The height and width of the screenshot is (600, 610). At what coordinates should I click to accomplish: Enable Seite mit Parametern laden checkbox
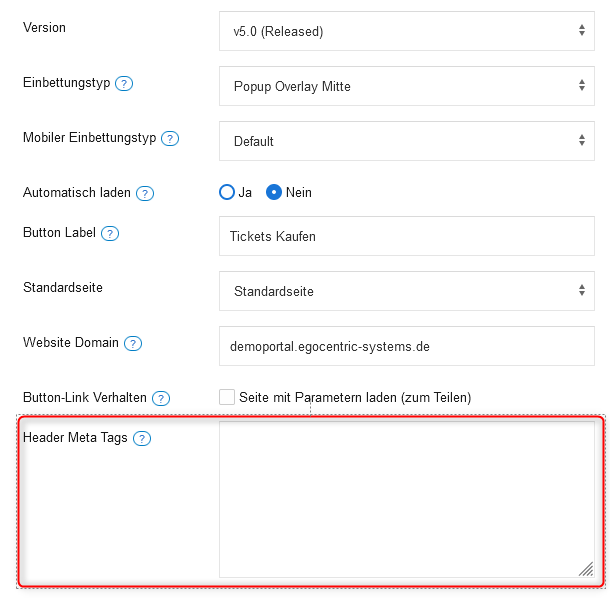coord(227,397)
